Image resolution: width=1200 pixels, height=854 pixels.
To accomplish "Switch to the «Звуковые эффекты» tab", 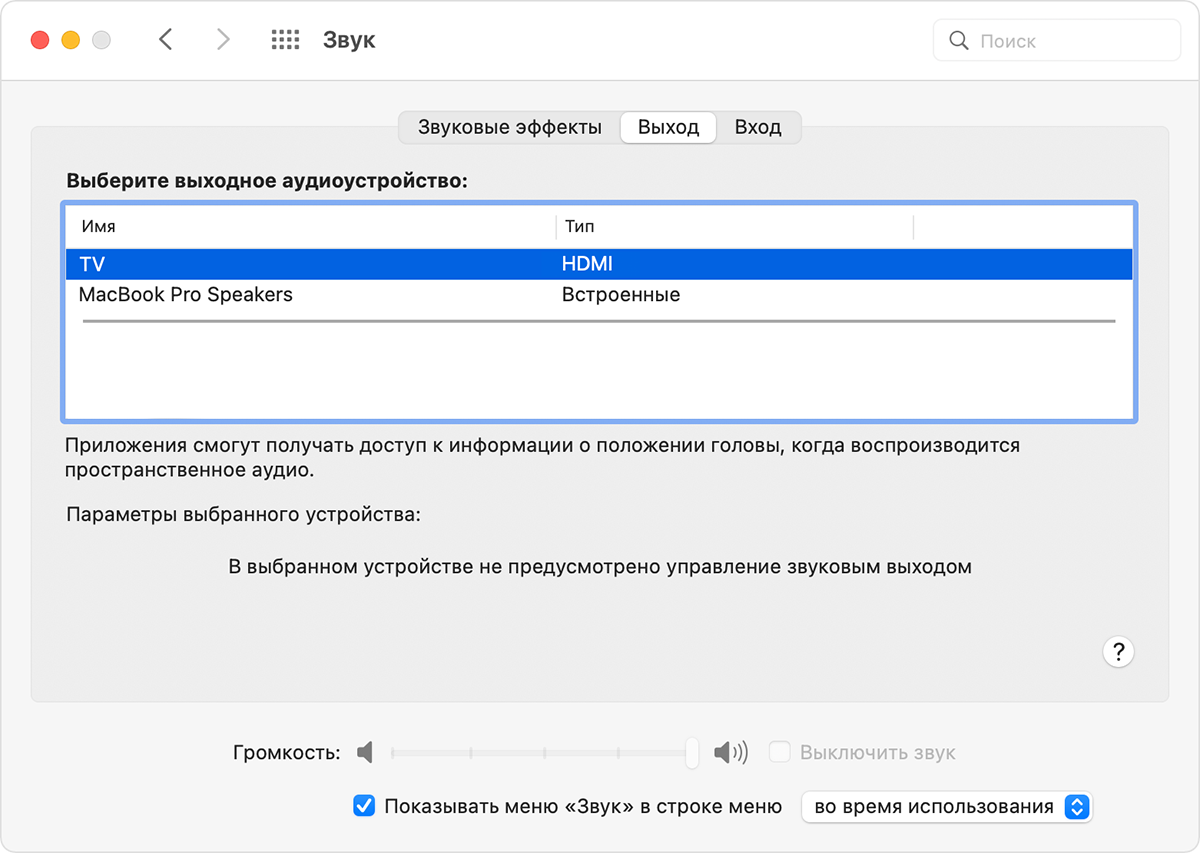I will pyautogui.click(x=509, y=128).
